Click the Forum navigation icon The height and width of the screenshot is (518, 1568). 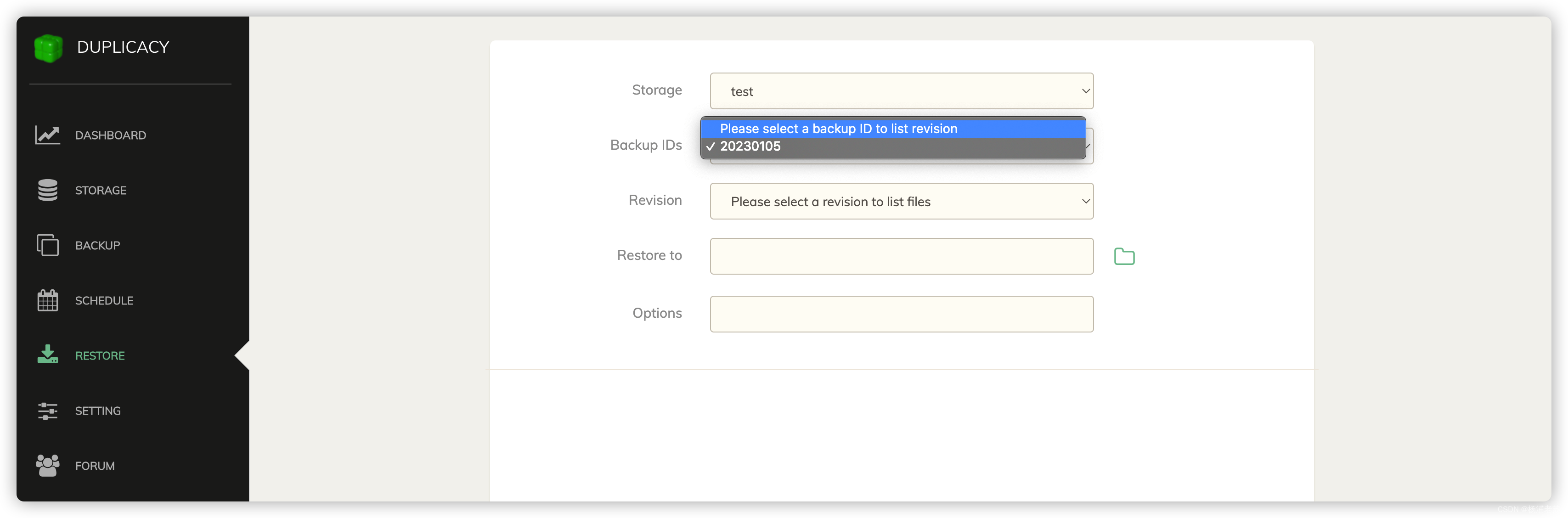(x=49, y=465)
